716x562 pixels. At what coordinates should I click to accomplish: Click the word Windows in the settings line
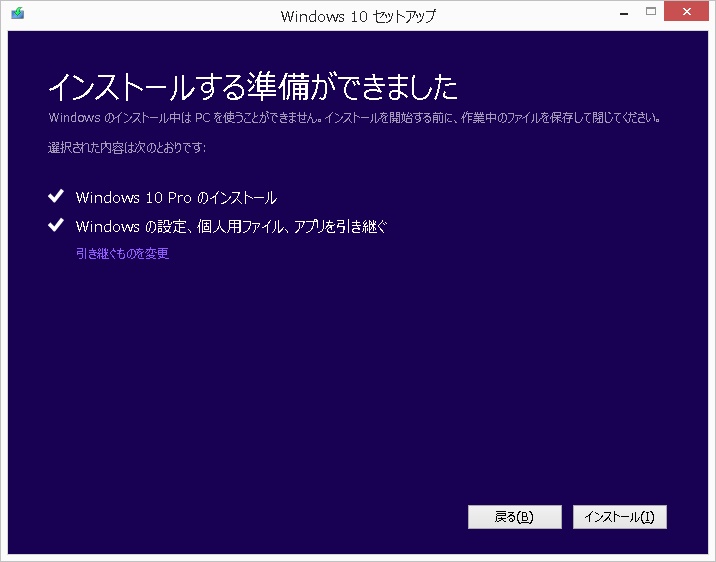pyautogui.click(x=107, y=227)
